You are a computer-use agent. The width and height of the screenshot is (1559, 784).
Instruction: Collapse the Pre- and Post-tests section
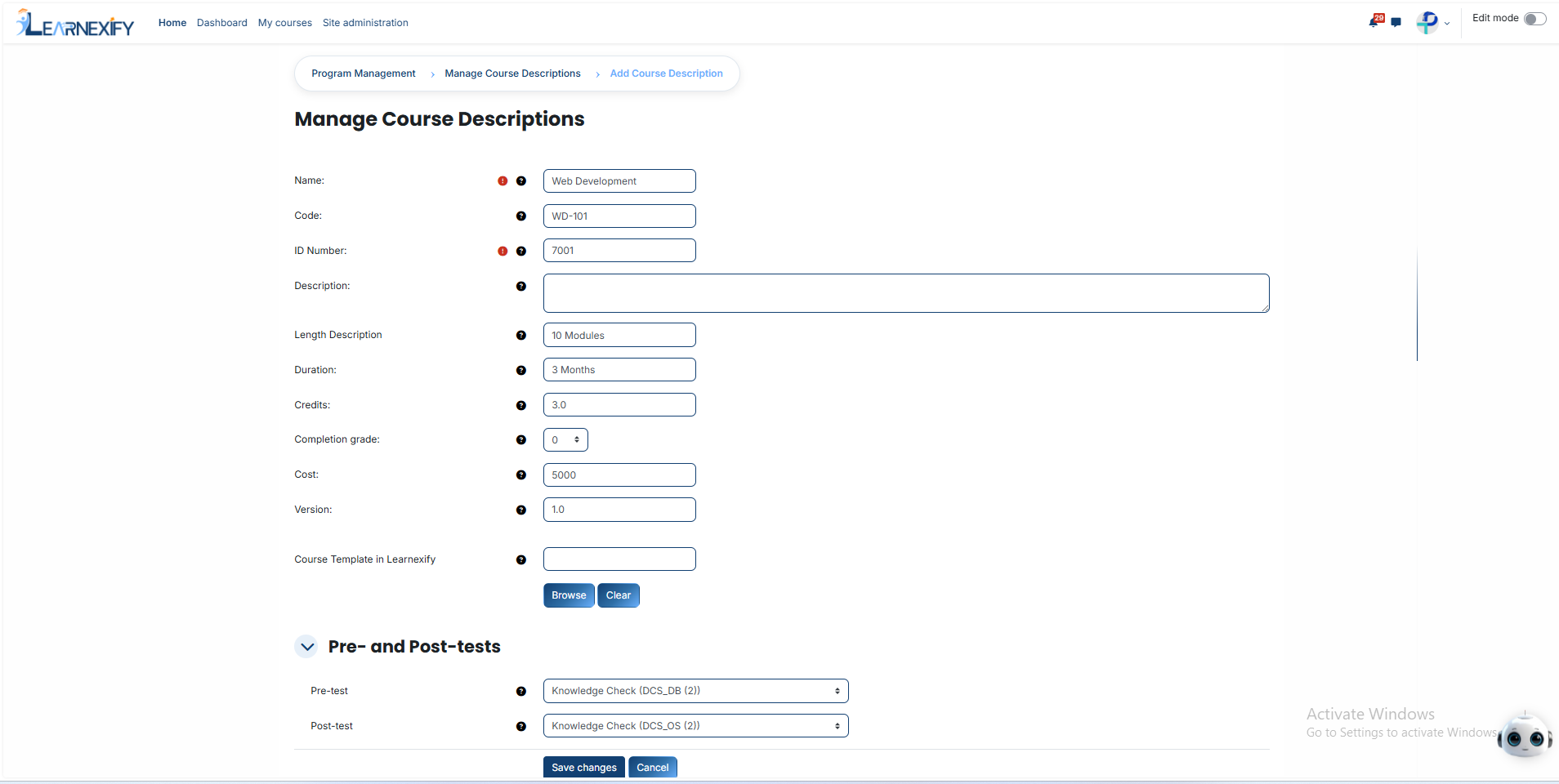307,647
